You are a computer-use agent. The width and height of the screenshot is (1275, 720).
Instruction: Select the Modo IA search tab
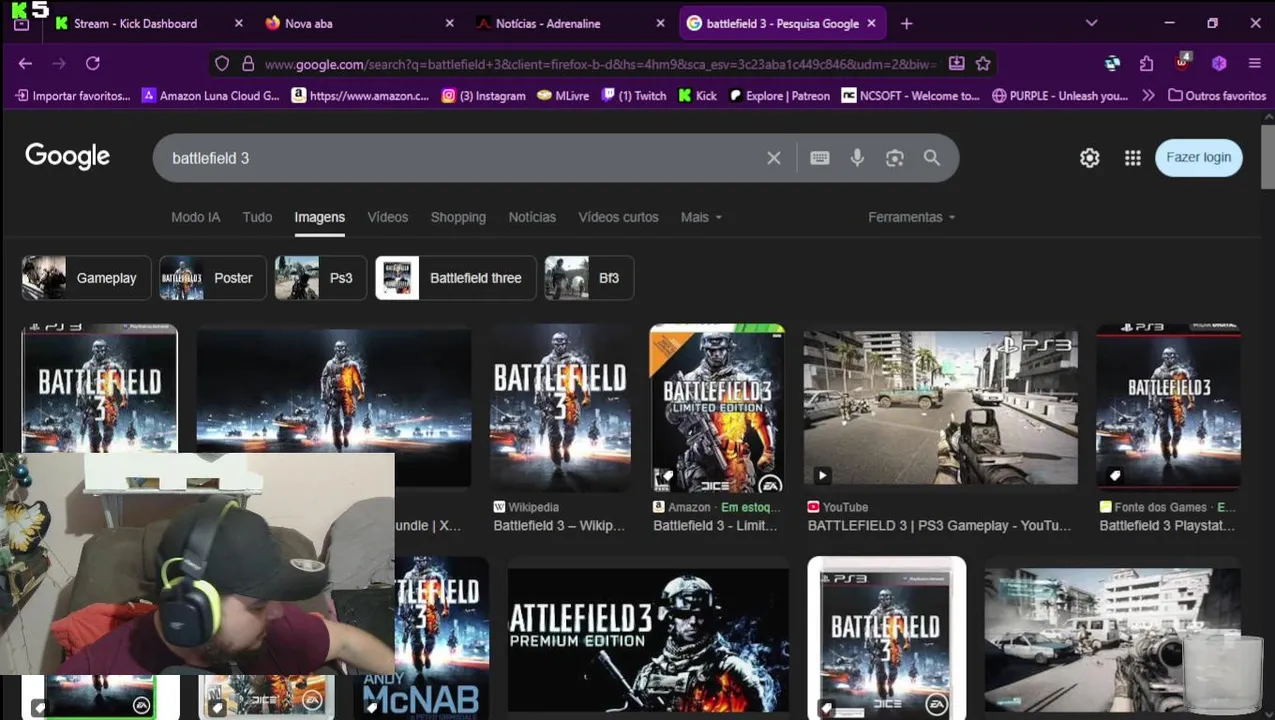pos(195,217)
